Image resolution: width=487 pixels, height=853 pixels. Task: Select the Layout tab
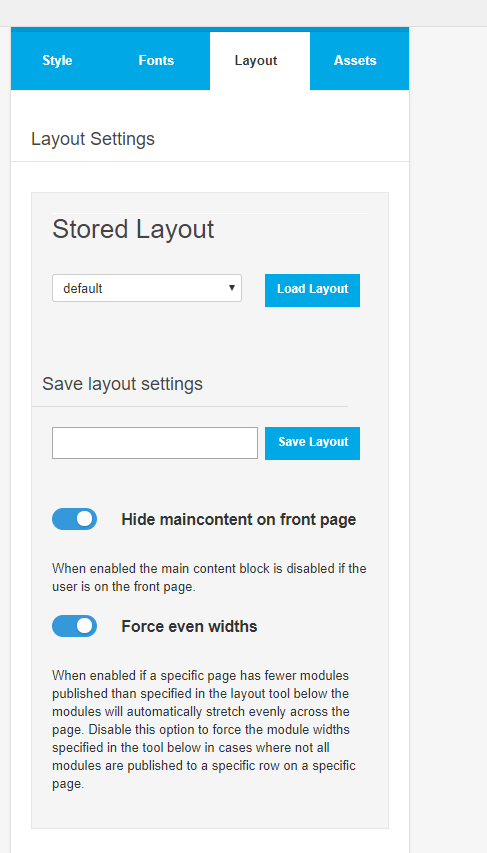(x=256, y=60)
